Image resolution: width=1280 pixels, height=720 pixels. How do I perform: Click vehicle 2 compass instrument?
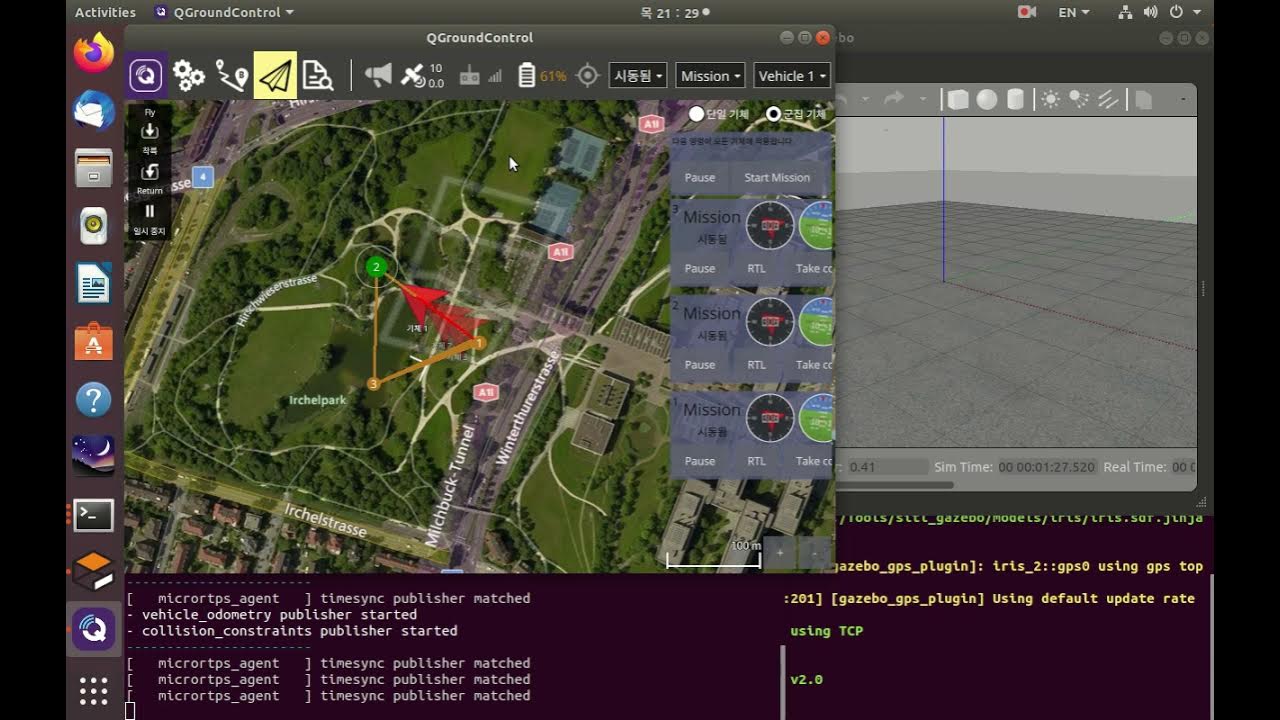[x=770, y=321]
